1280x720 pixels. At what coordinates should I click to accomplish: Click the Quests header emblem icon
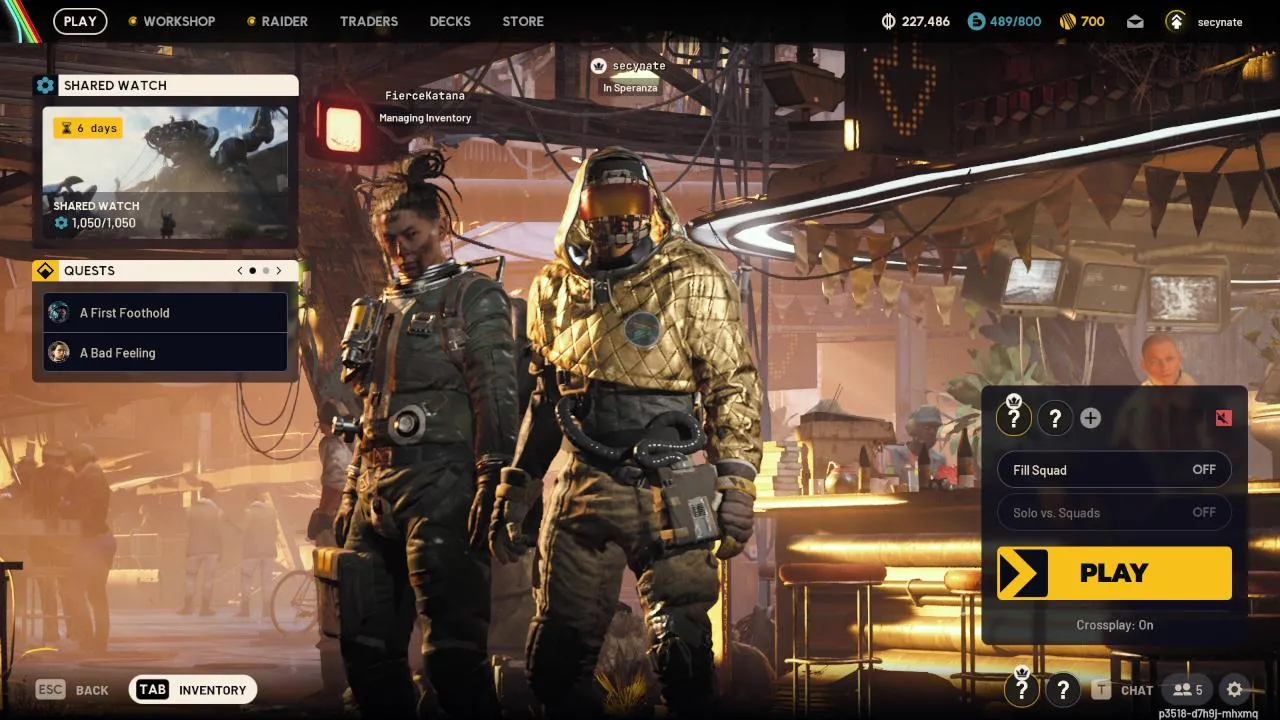pyautogui.click(x=45, y=271)
